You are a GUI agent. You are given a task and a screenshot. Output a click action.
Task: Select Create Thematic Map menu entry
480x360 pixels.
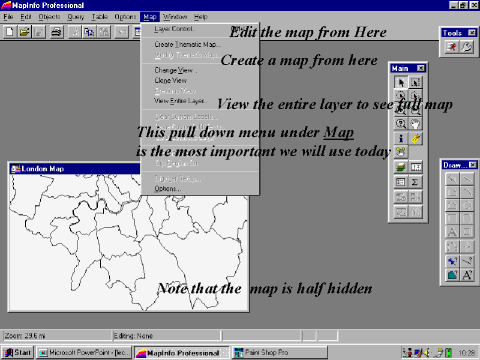click(188, 44)
